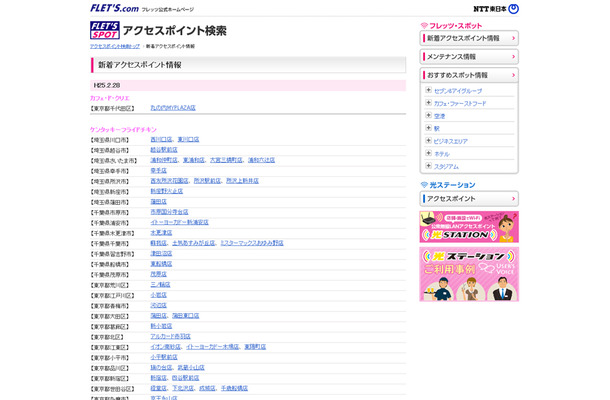Select the カフェ・ド・クリエ heading text
This screenshot has height=400, width=610.
click(110, 98)
